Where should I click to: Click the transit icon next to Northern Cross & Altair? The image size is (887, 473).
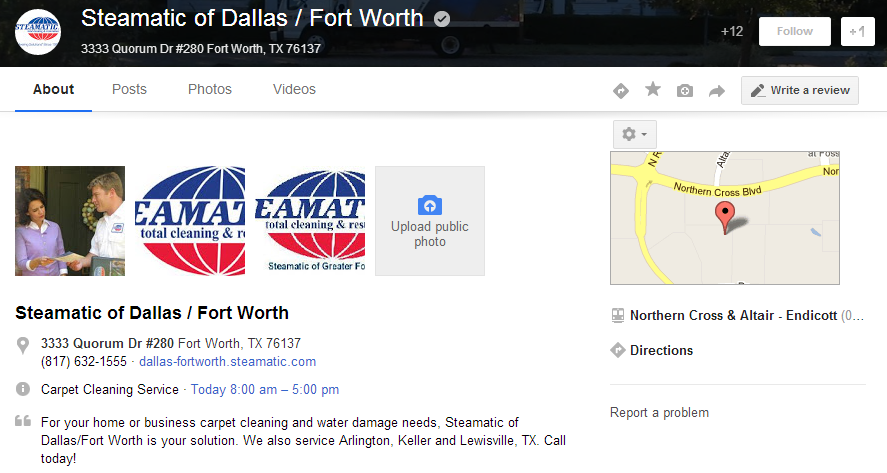(x=618, y=315)
